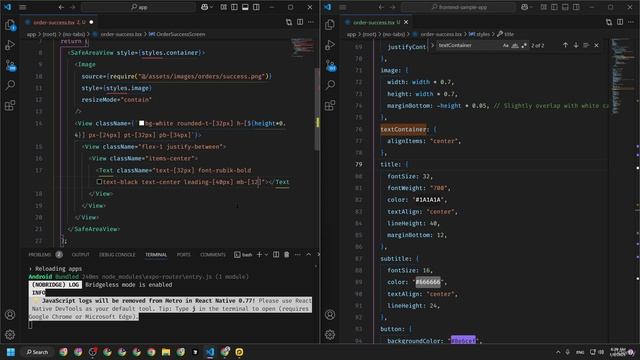Open Windows Start menu
The height and width of the screenshot is (360, 640).
tap(11, 352)
